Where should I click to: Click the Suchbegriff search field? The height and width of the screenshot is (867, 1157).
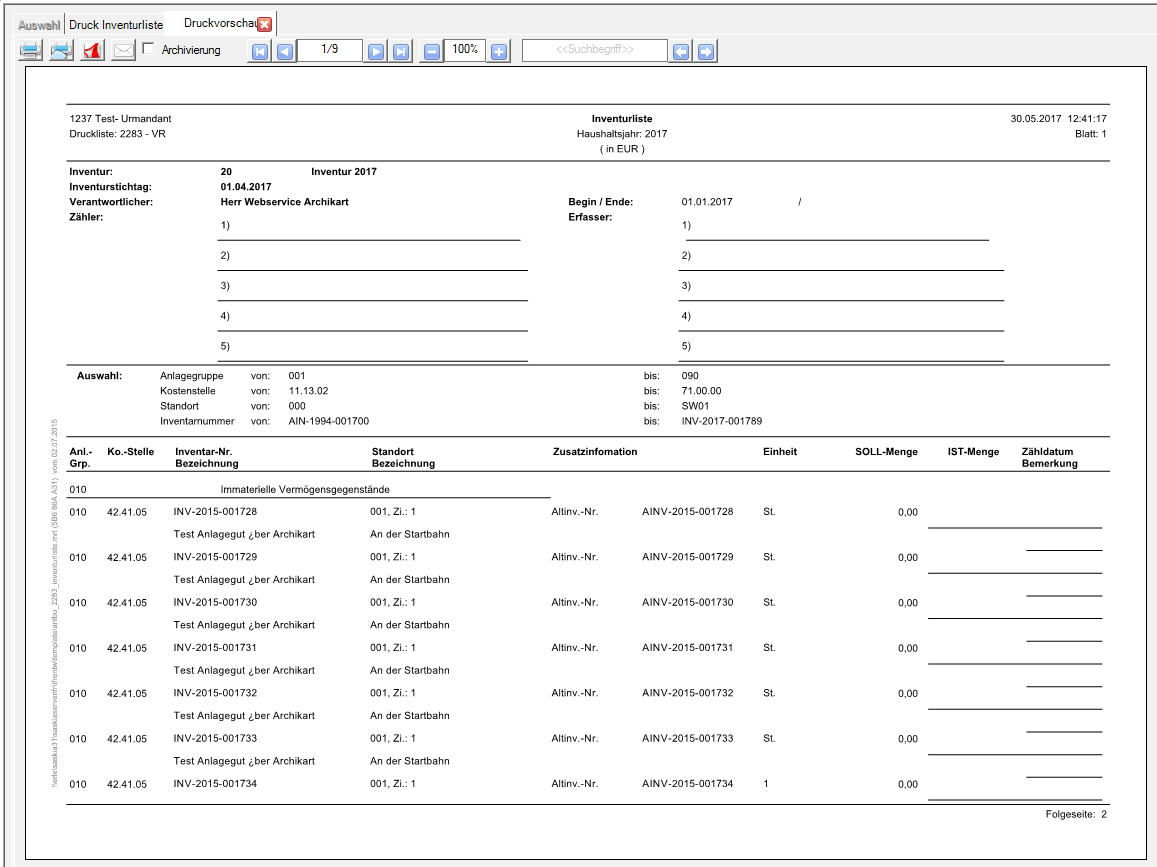[x=594, y=51]
